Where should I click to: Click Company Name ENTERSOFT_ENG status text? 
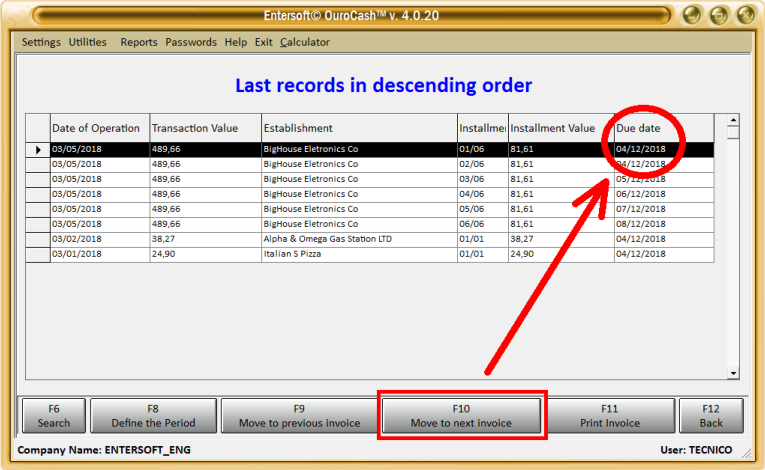coord(104,450)
